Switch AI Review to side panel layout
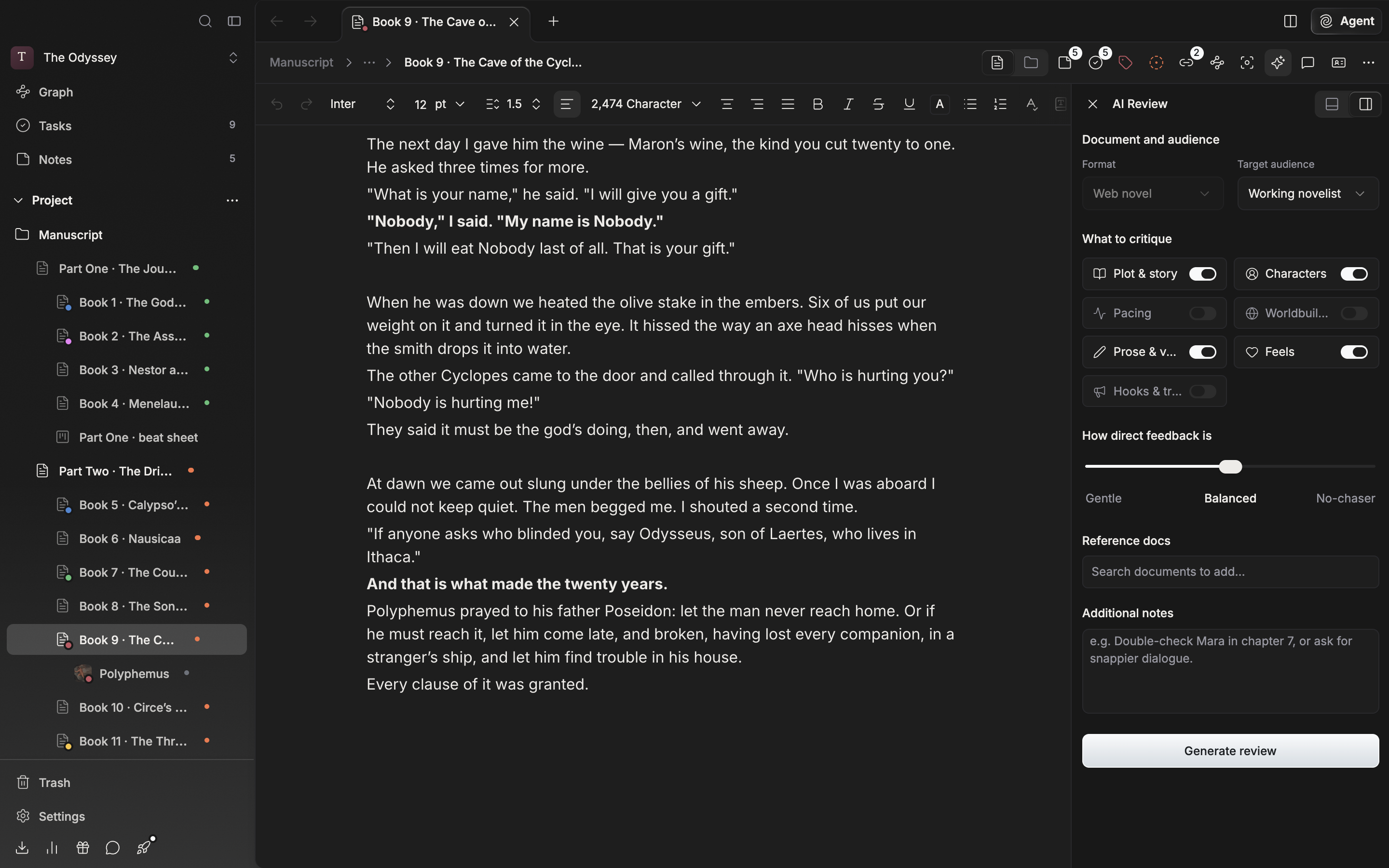The image size is (1389, 868). pyautogui.click(x=1365, y=104)
